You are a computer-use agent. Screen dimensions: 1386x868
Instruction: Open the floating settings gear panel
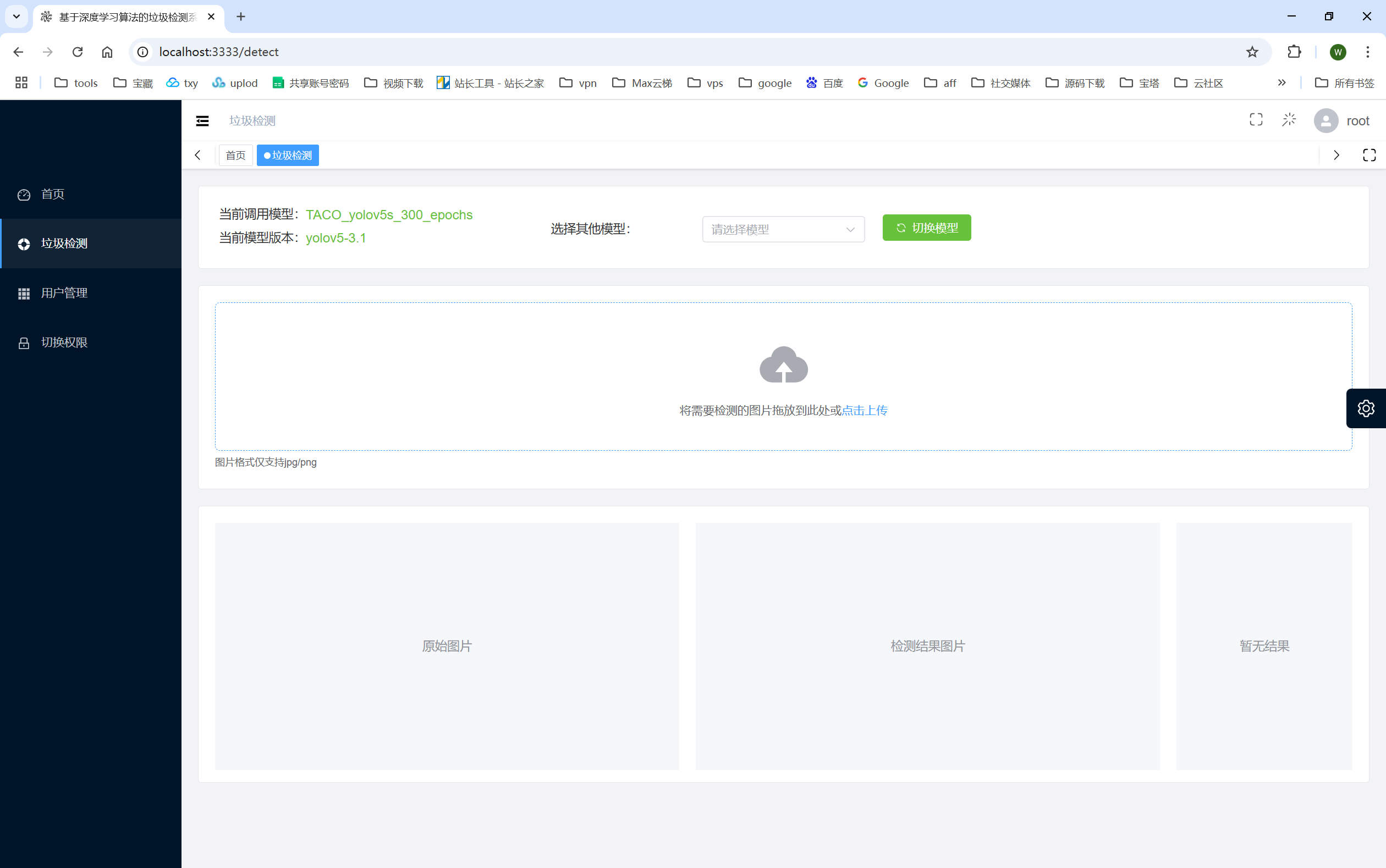click(x=1366, y=408)
